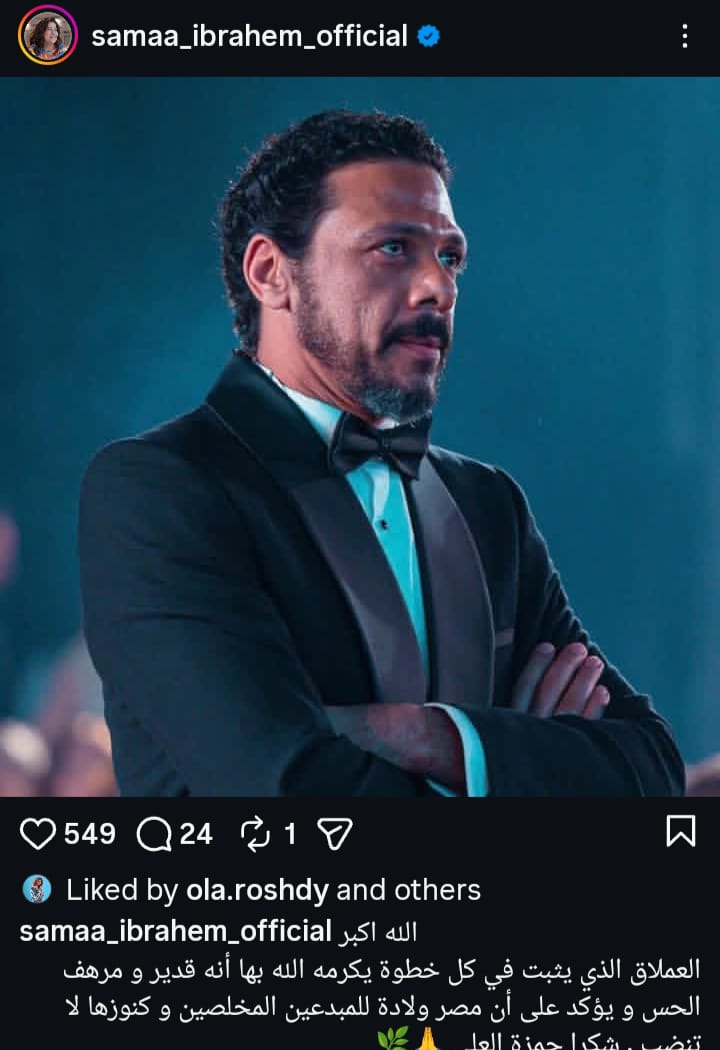Open the 24 comments count
Viewport: 720px width, 1050px height.
click(x=196, y=834)
